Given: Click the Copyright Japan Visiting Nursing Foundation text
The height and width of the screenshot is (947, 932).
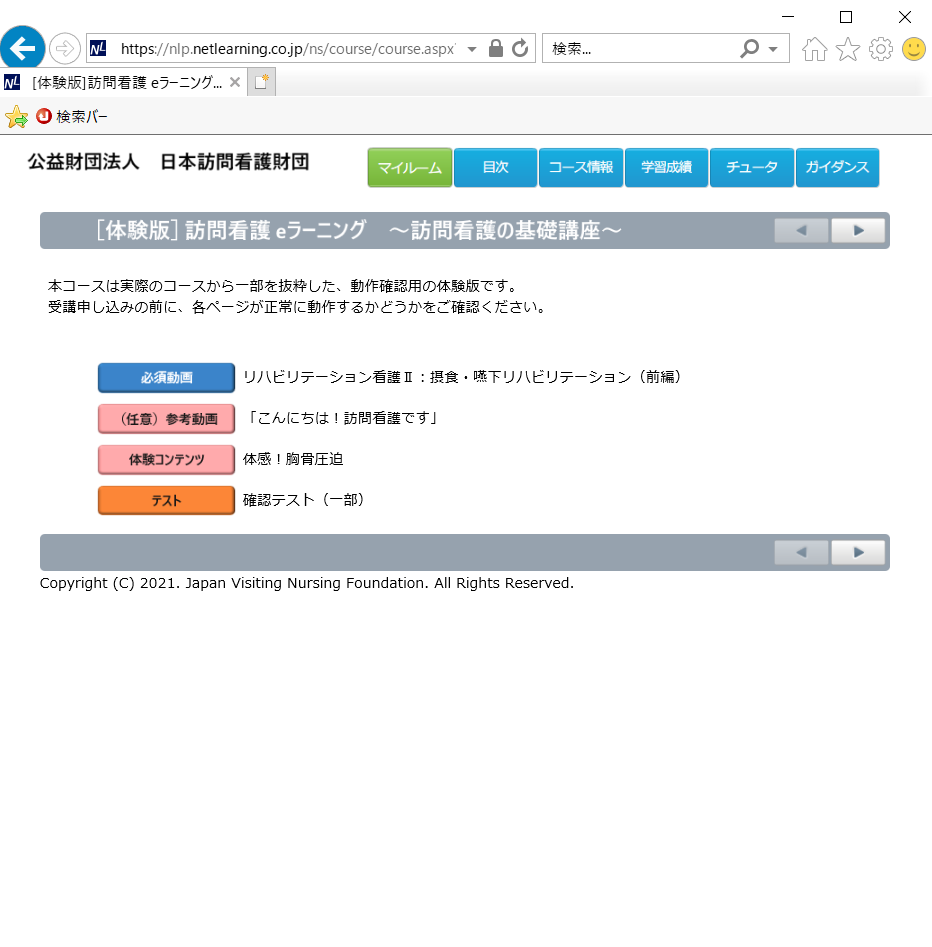Looking at the screenshot, I should 307,583.
